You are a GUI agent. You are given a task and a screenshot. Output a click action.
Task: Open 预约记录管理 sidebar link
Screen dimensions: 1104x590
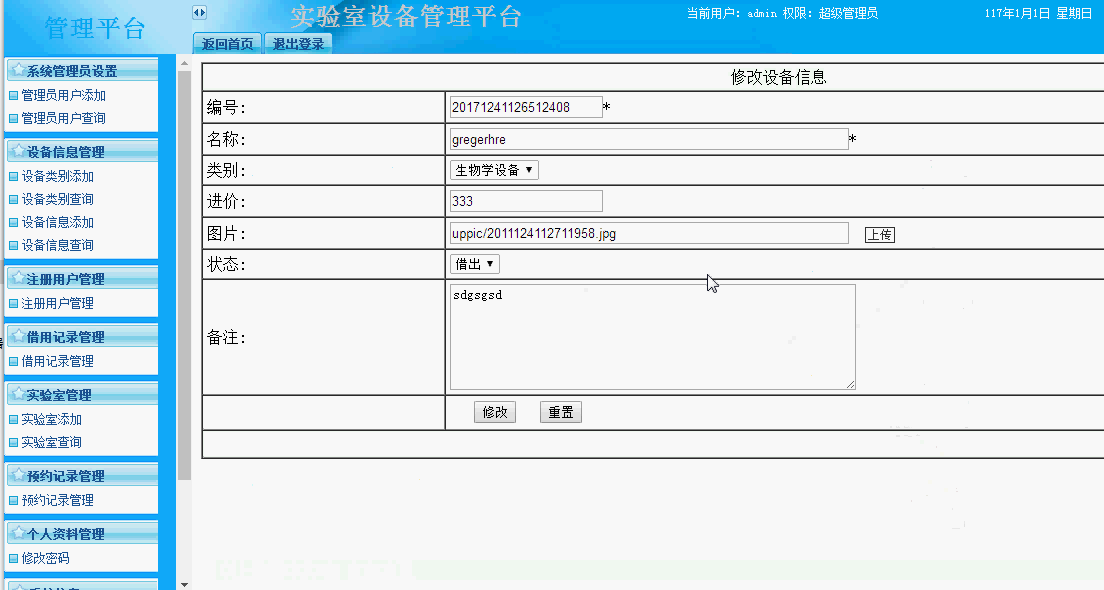point(58,501)
